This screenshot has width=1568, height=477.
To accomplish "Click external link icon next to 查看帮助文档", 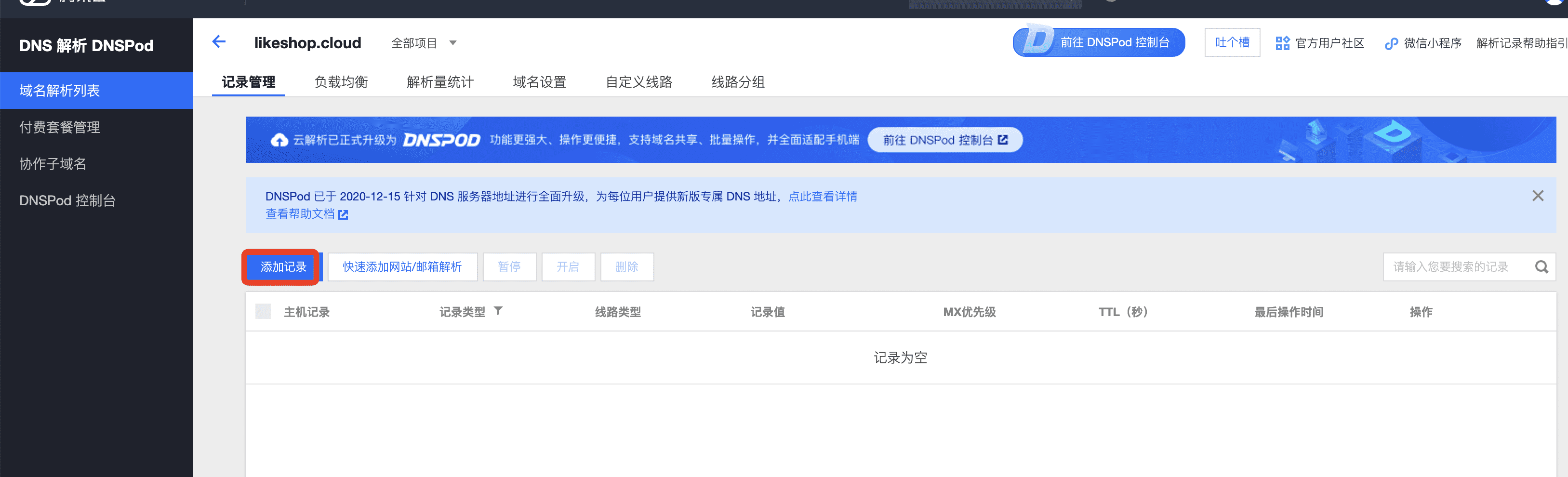I will [x=343, y=214].
